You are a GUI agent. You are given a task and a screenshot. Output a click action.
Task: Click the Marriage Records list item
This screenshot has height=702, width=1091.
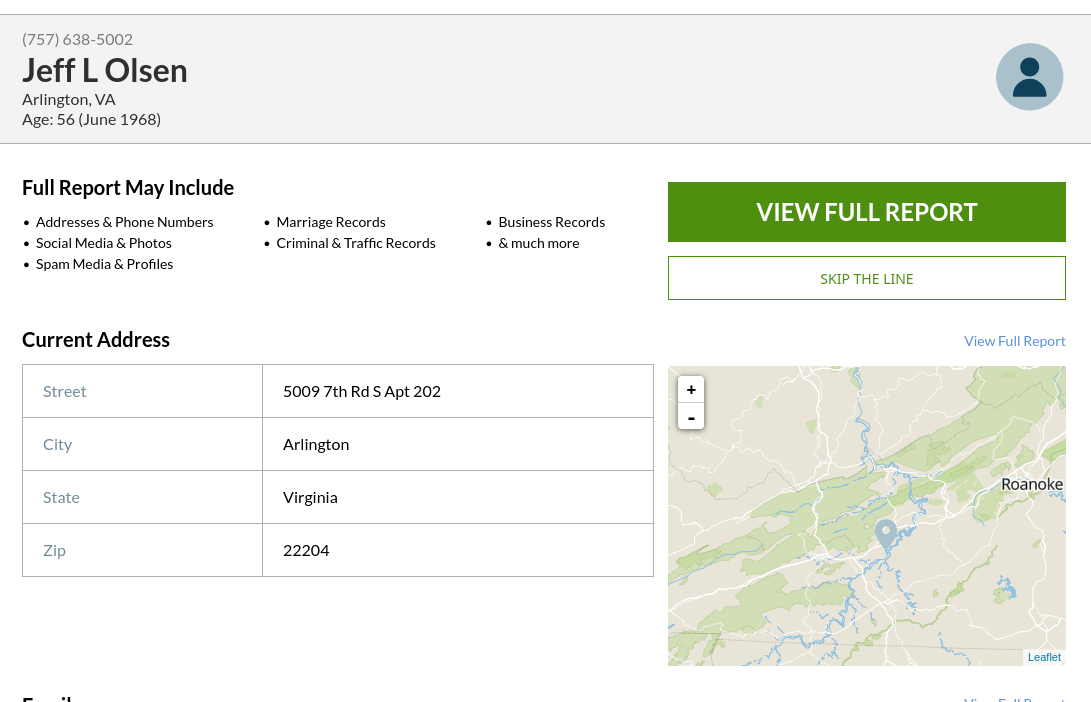click(331, 222)
